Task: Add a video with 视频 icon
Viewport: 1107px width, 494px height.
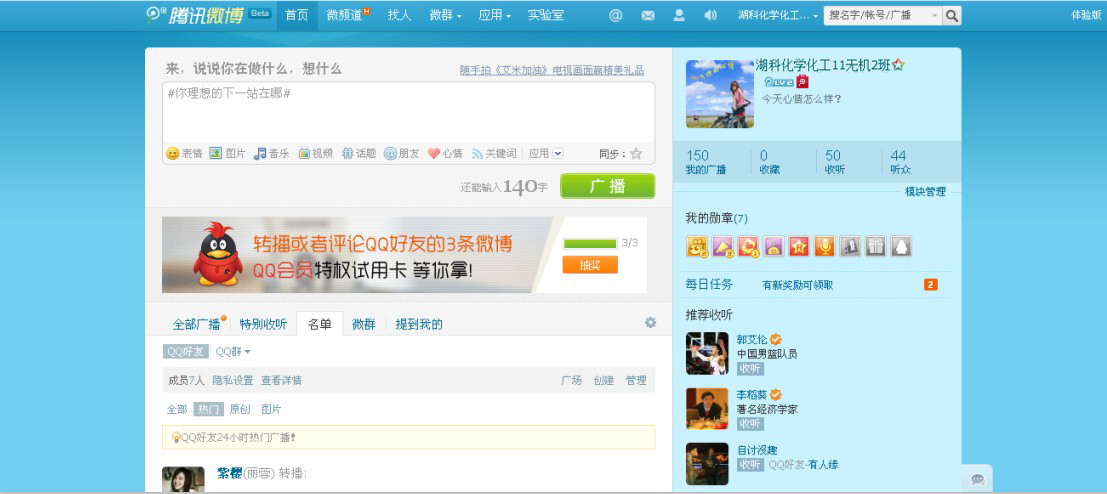Action: pos(316,153)
